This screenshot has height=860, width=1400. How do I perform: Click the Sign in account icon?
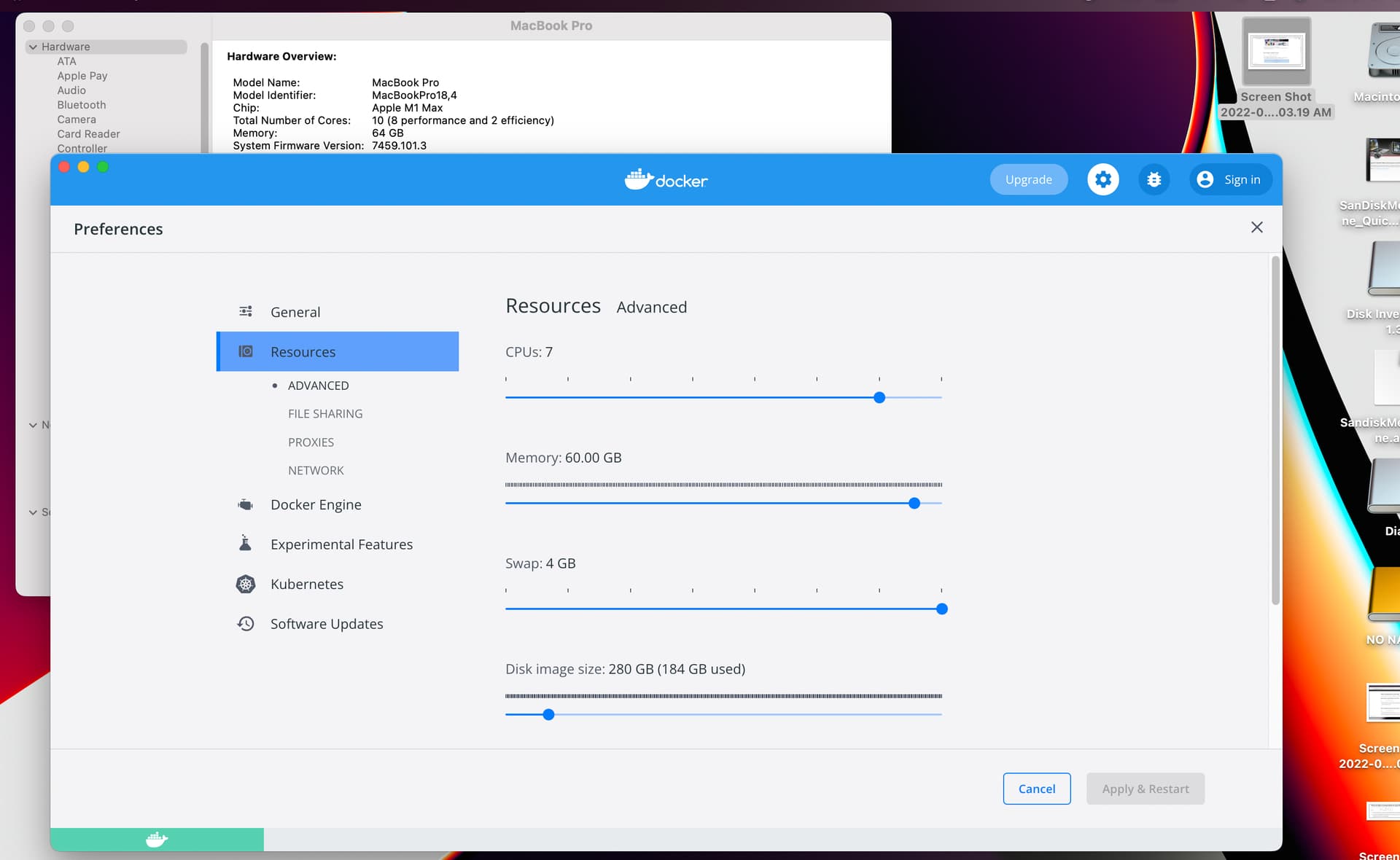[x=1205, y=179]
